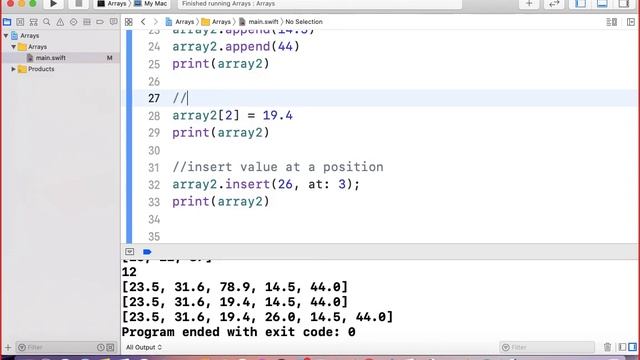Add editor on right icon
The height and width of the screenshot is (360, 640).
tap(631, 22)
